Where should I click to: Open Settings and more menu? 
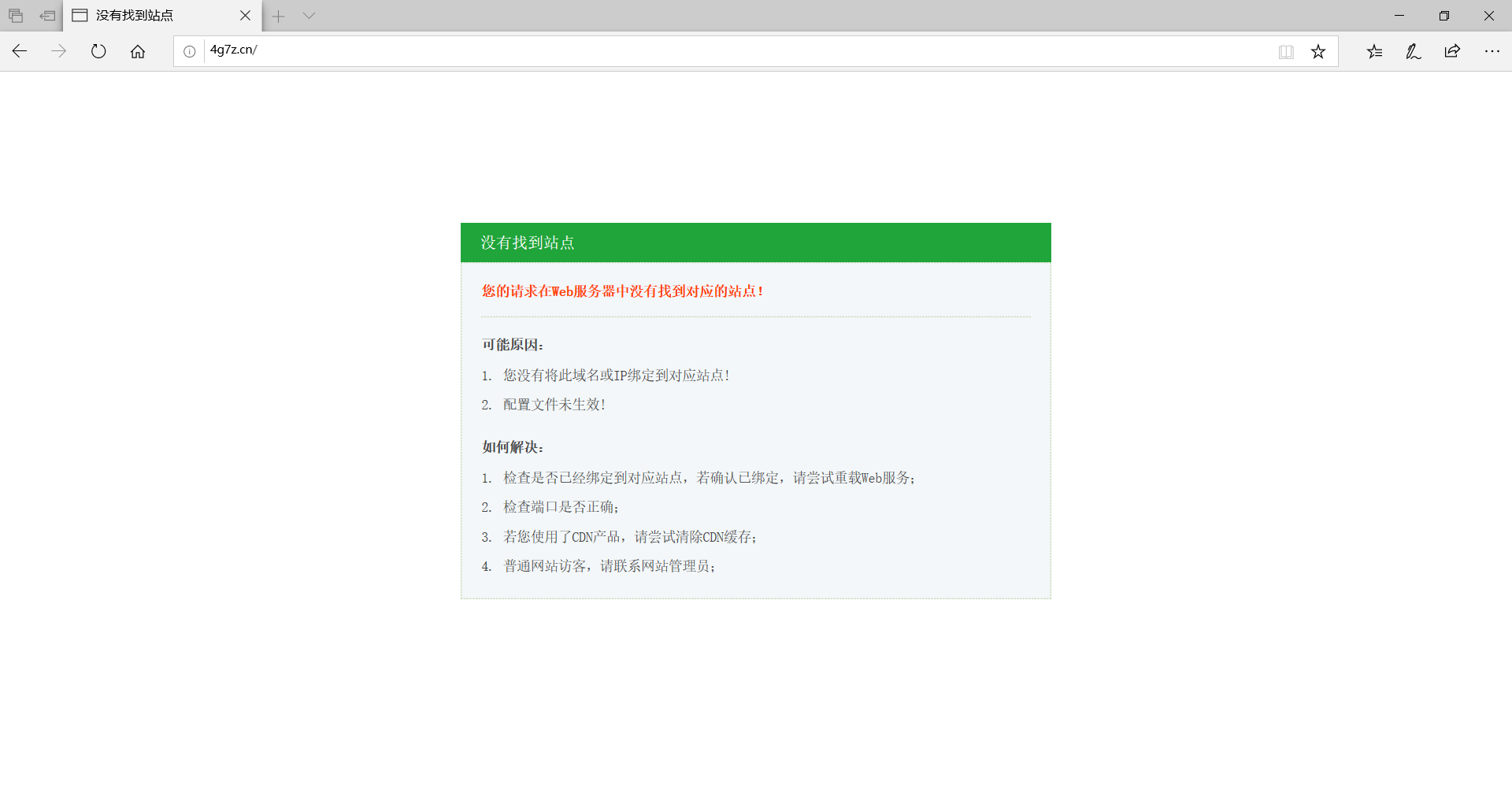click(1492, 52)
